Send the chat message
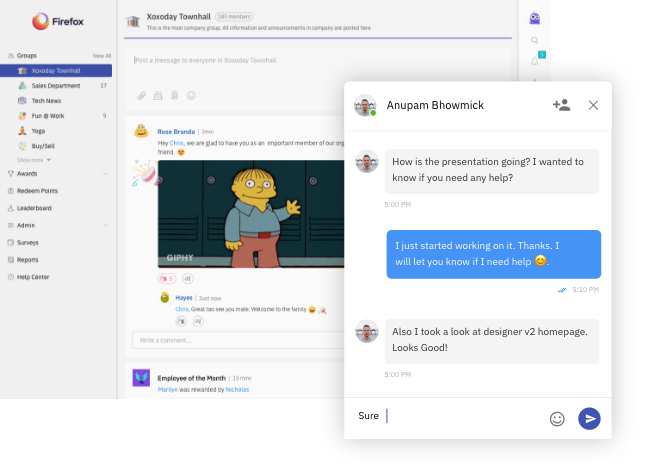648x475 pixels. tap(589, 419)
